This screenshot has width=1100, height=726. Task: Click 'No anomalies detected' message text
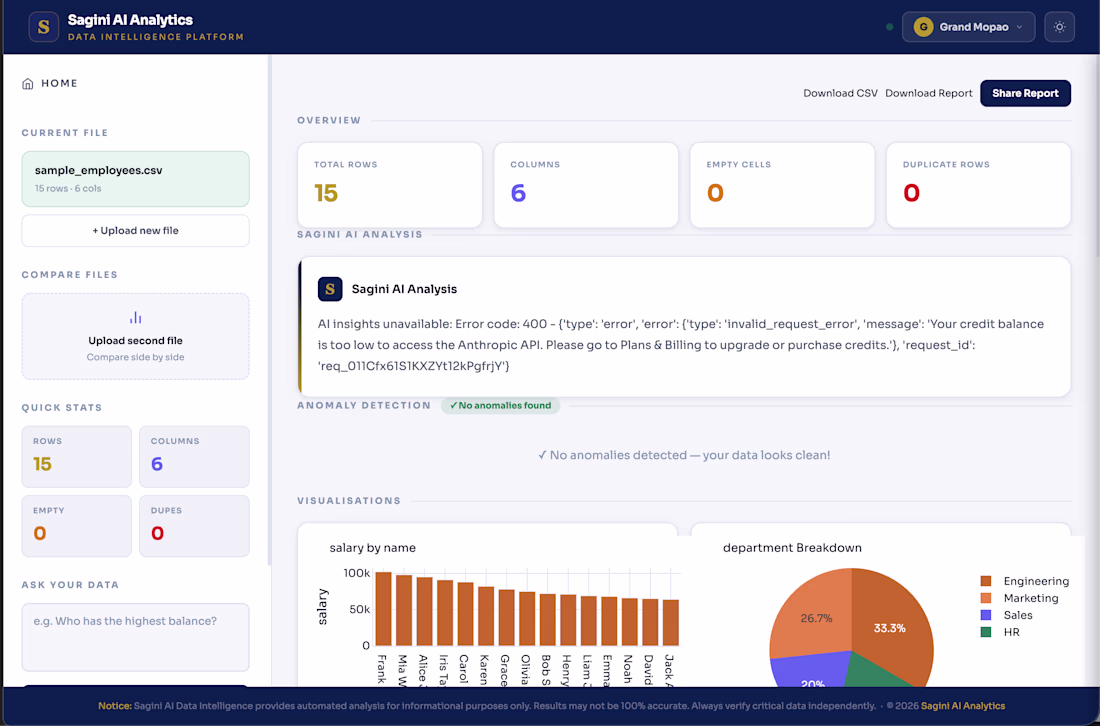(684, 455)
